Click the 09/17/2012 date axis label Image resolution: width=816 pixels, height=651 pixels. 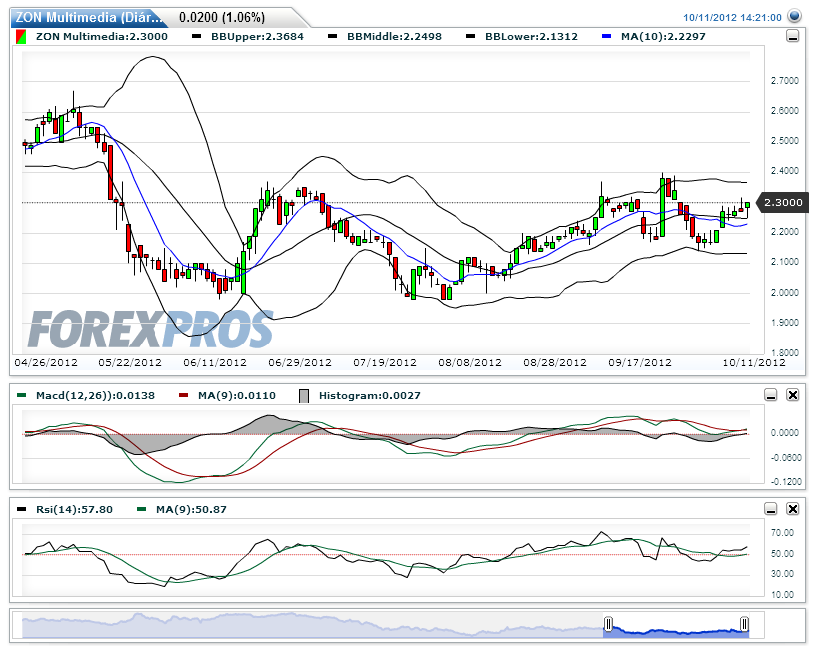tap(640, 362)
